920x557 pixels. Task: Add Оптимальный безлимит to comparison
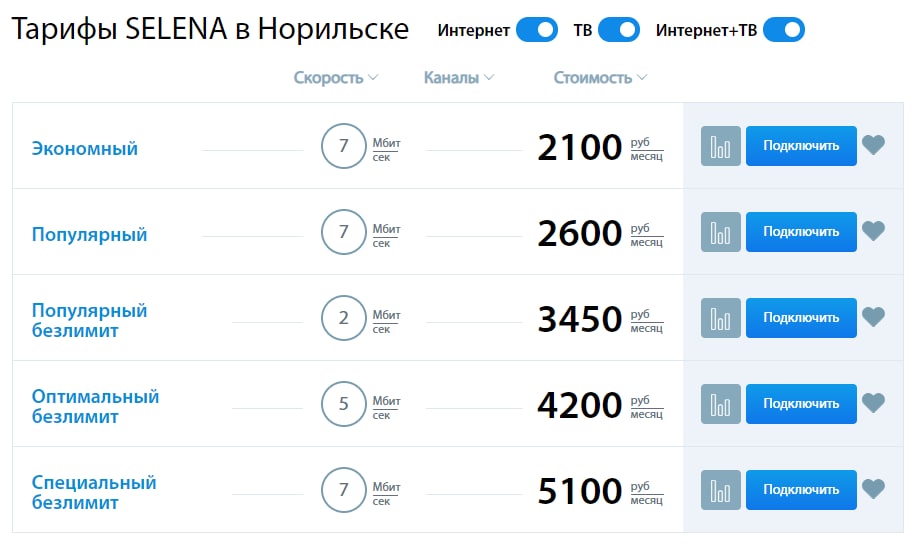coord(721,404)
